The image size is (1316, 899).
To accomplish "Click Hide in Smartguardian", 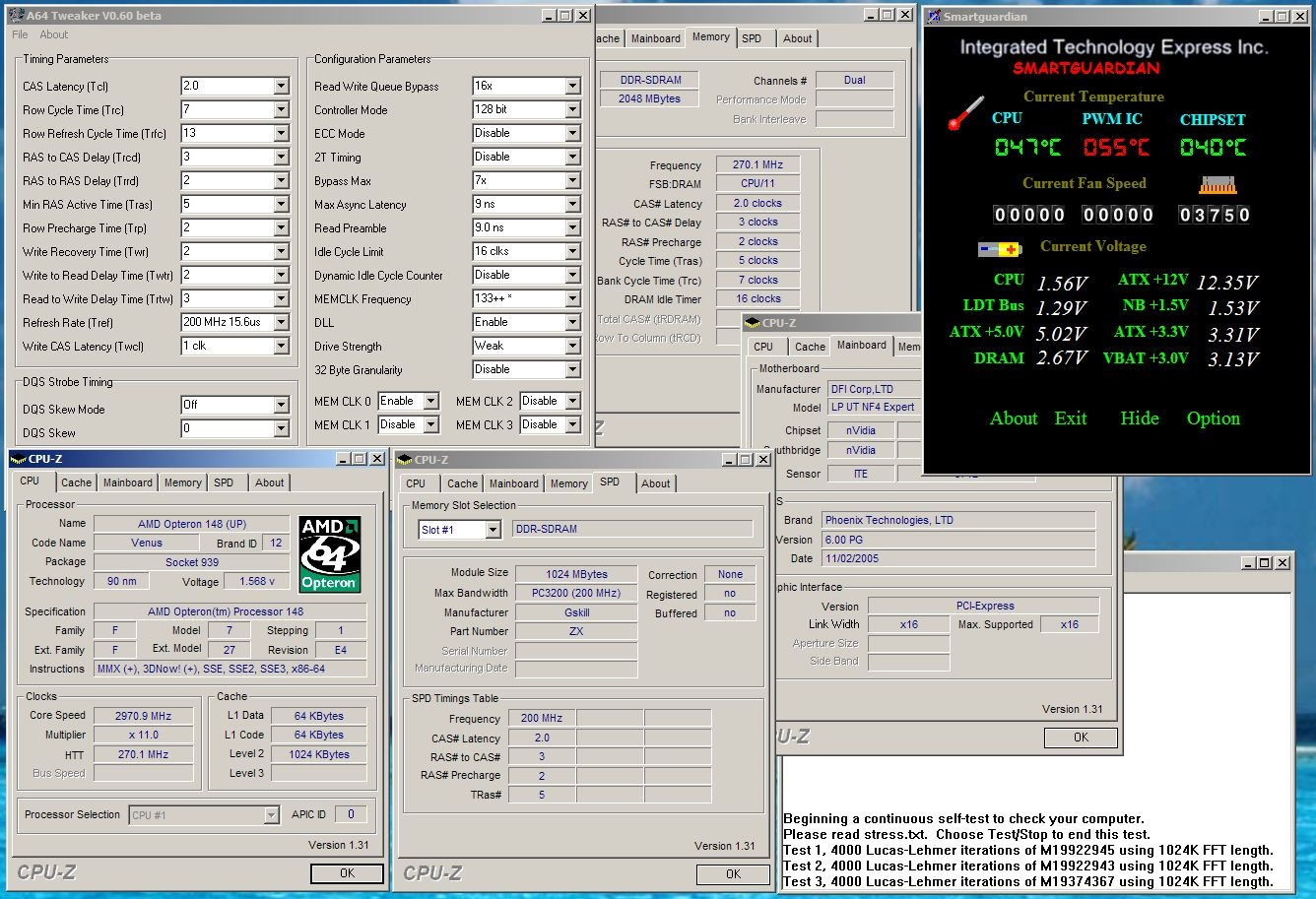I will coord(1140,418).
